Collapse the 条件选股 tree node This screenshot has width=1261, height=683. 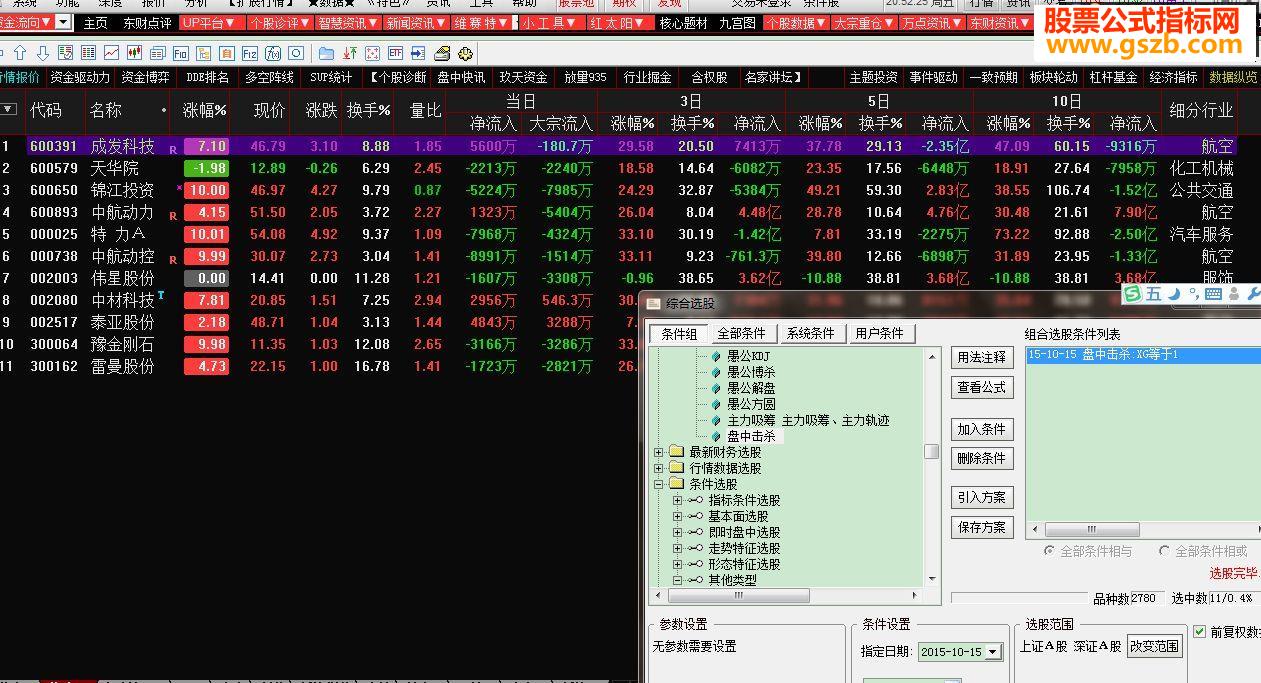pos(659,485)
